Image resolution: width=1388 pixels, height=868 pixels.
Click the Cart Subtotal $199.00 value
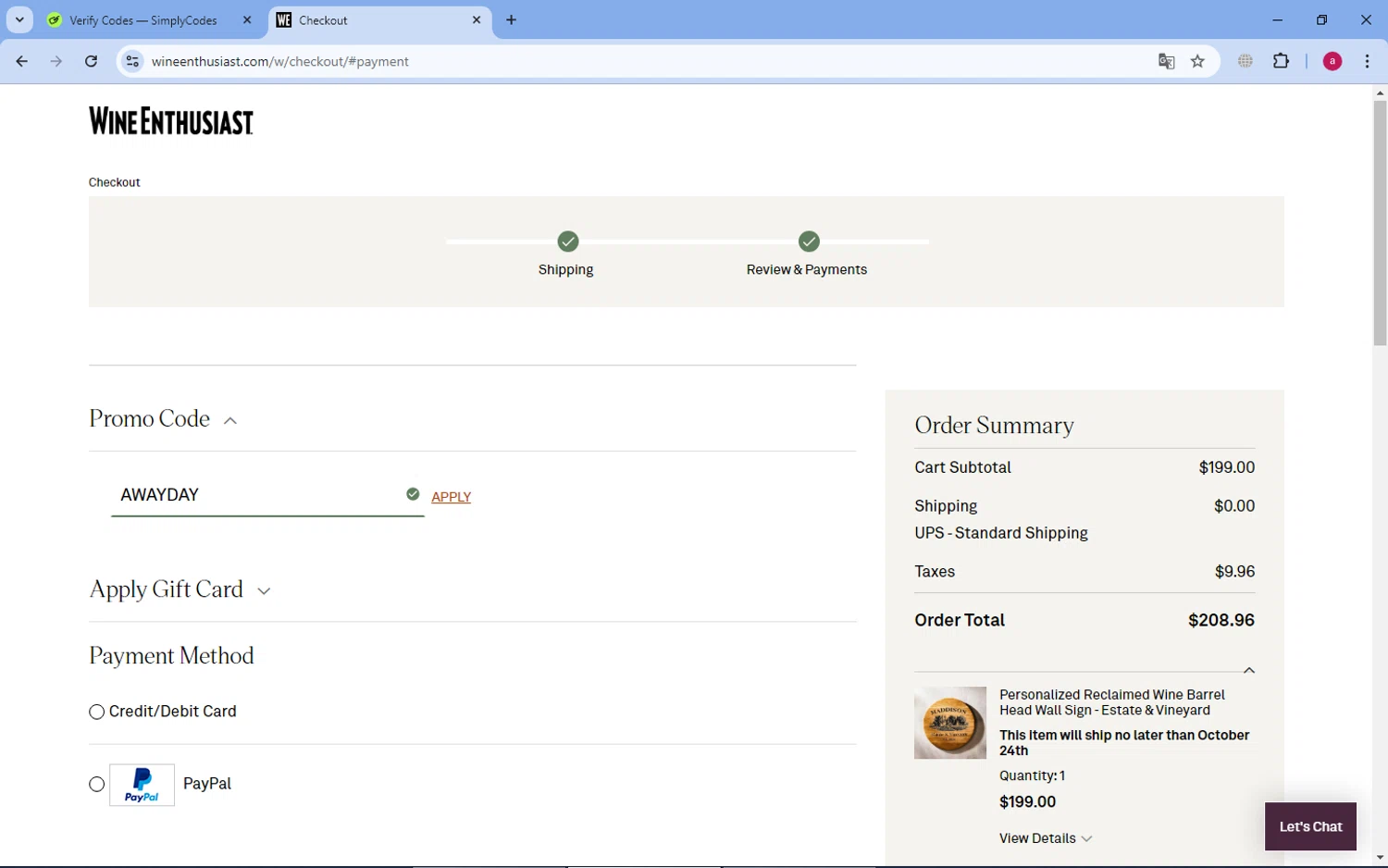(x=1227, y=467)
